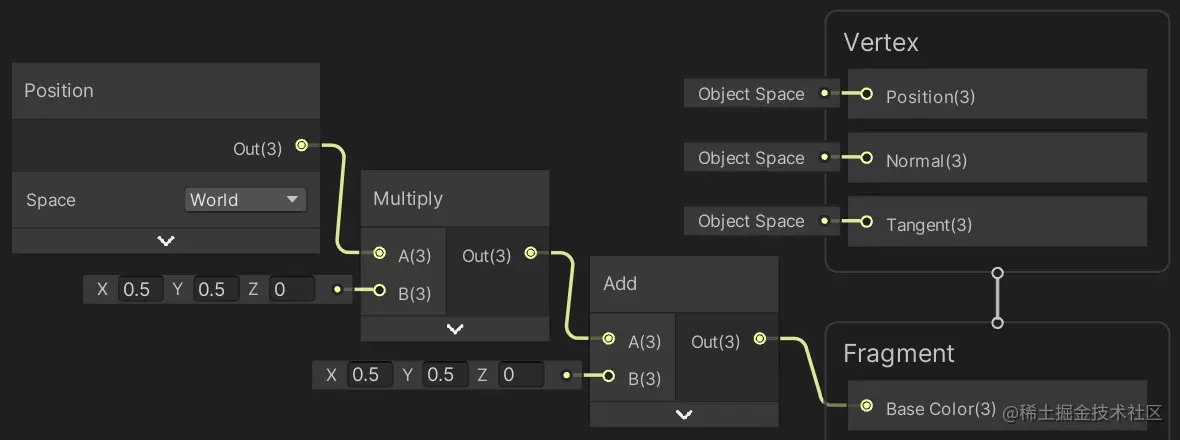Click the Multiply B input X field
1180x440 pixels.
coord(139,290)
